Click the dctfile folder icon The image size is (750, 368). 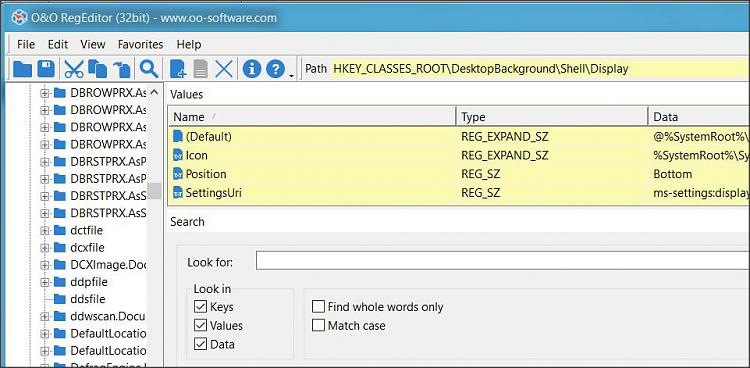[59, 230]
